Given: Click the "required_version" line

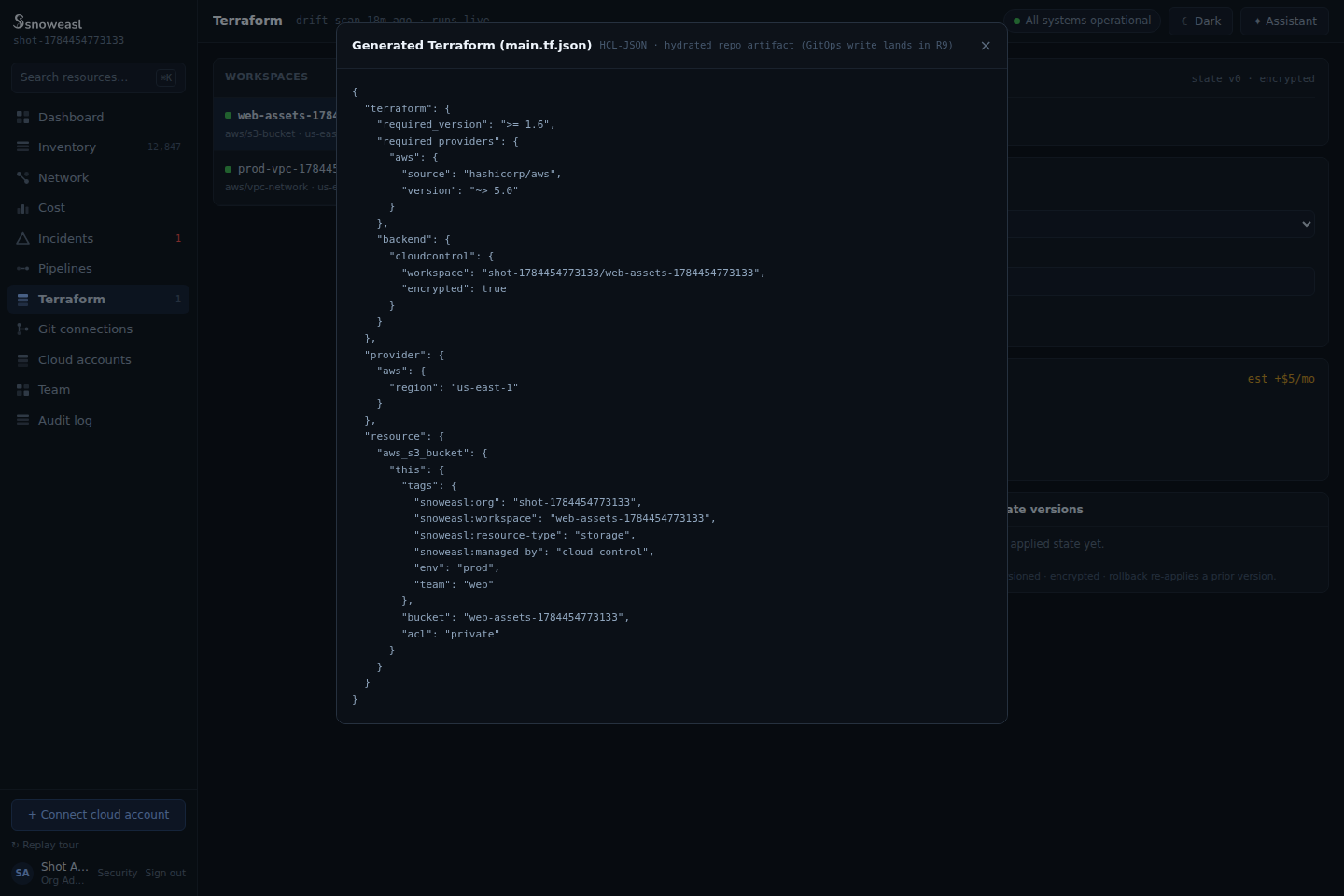Looking at the screenshot, I should pos(466,125).
